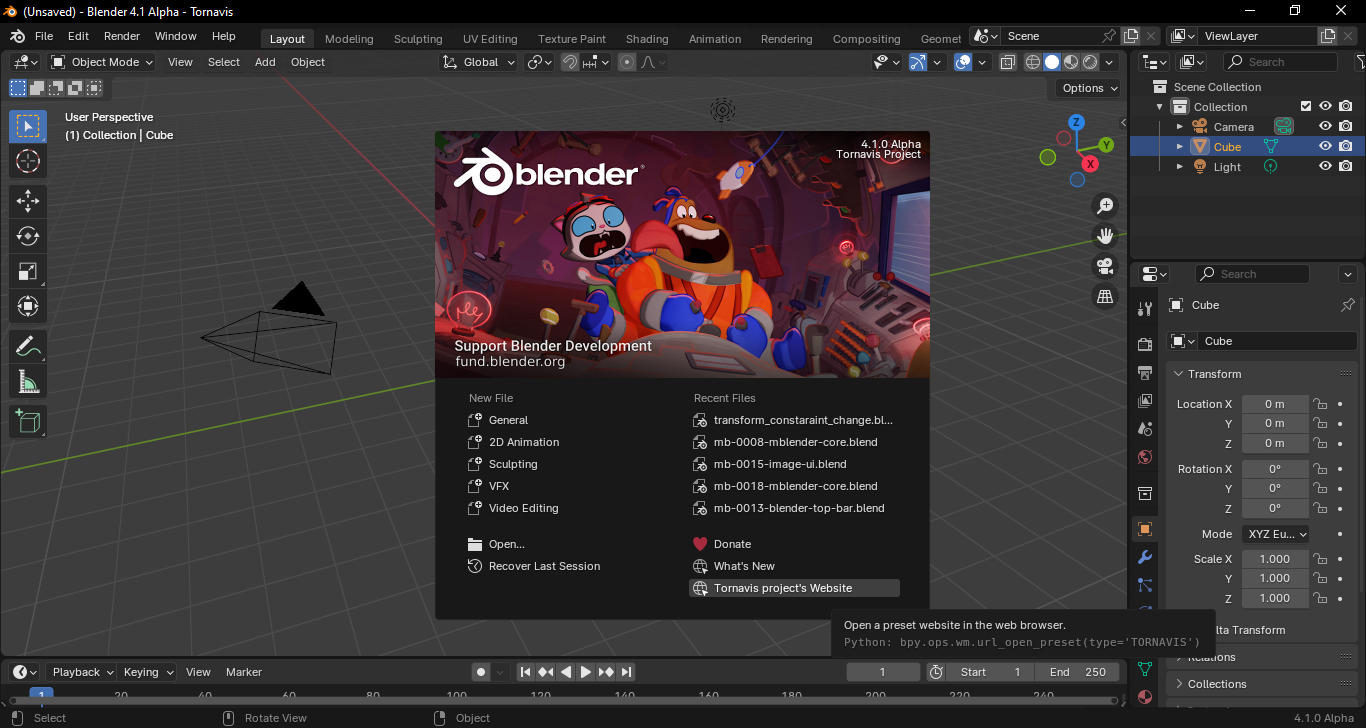Toggle the camera view icon
1366x728 pixels.
[1105, 266]
